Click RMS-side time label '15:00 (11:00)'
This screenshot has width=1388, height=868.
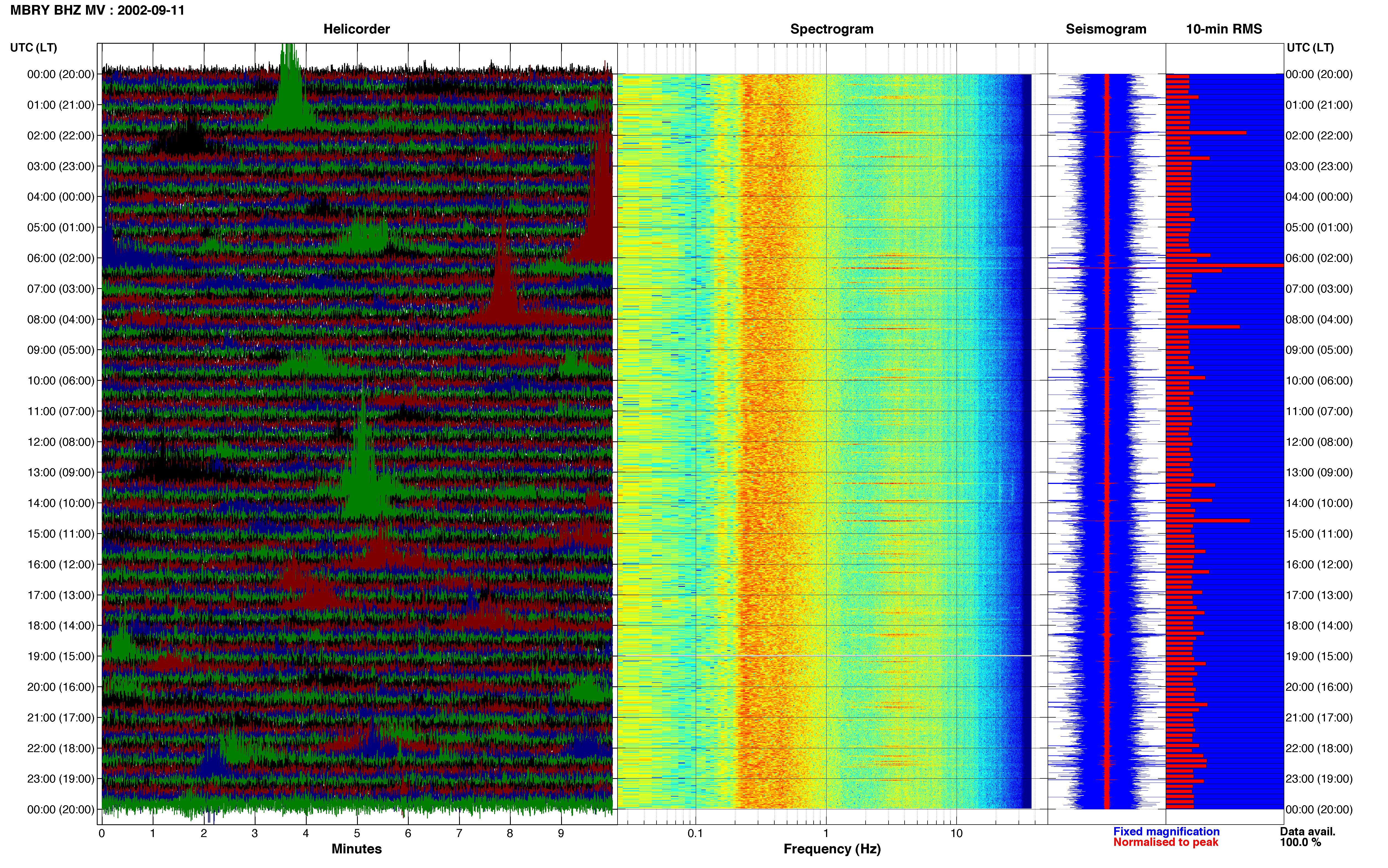1319,534
